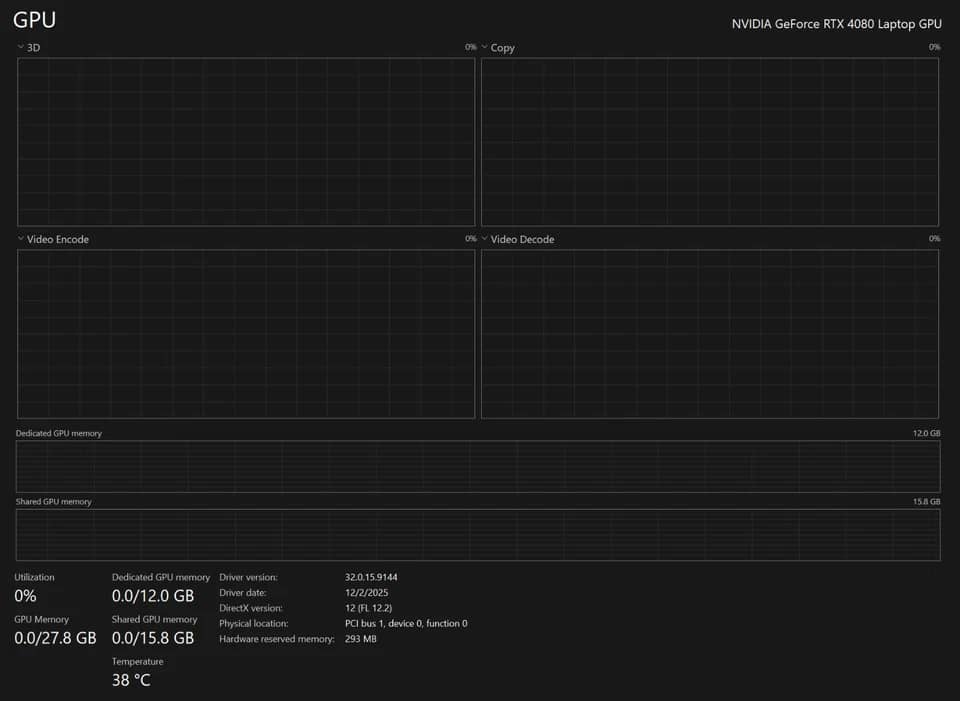The image size is (960, 701).
Task: Select the Utilization 0% value
Action: (x=25, y=596)
